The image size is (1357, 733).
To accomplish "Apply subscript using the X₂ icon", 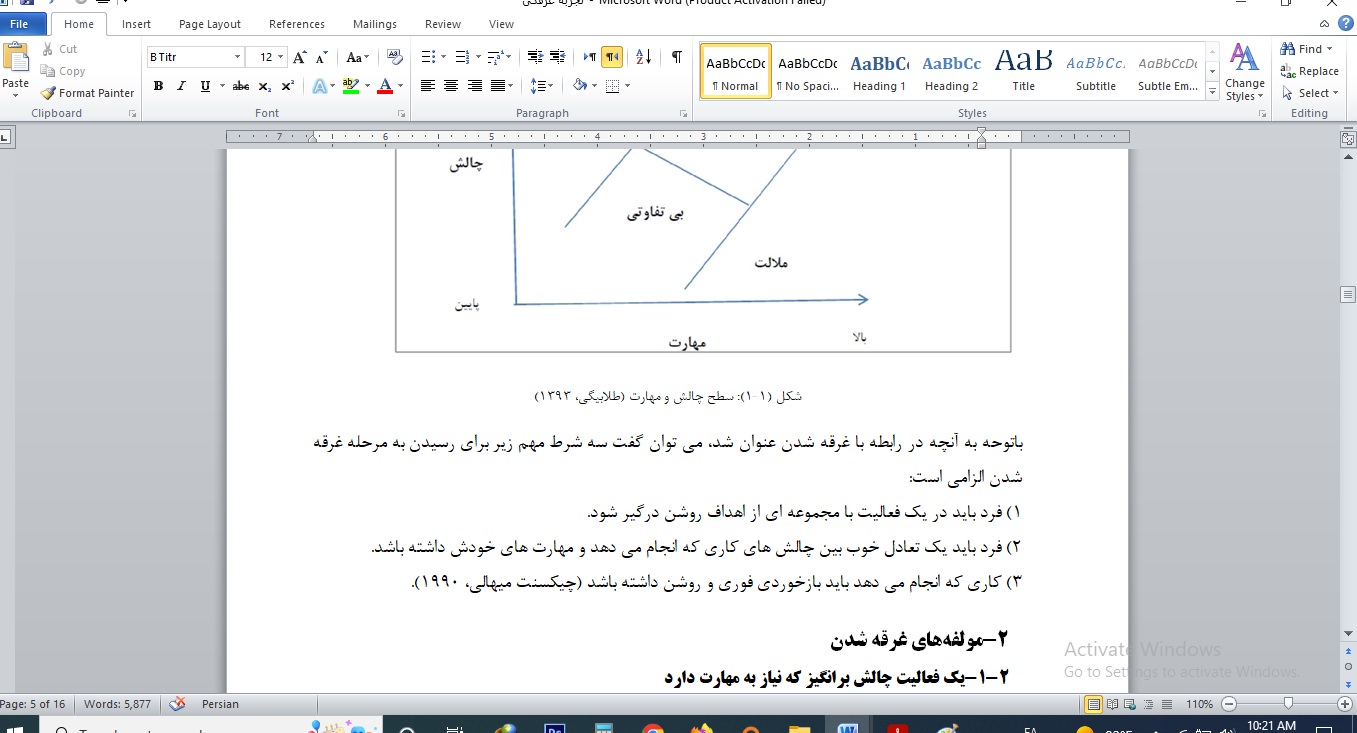I will (x=264, y=86).
